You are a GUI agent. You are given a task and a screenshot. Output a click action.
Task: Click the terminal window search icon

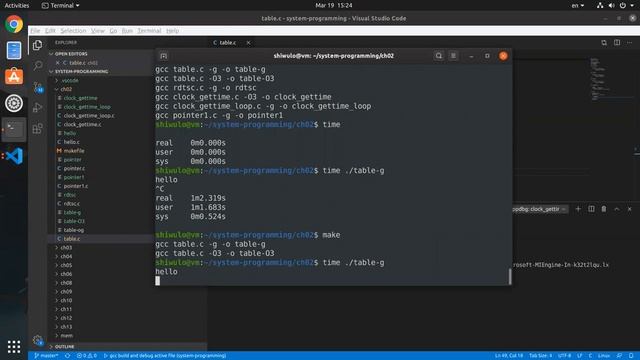pos(438,56)
